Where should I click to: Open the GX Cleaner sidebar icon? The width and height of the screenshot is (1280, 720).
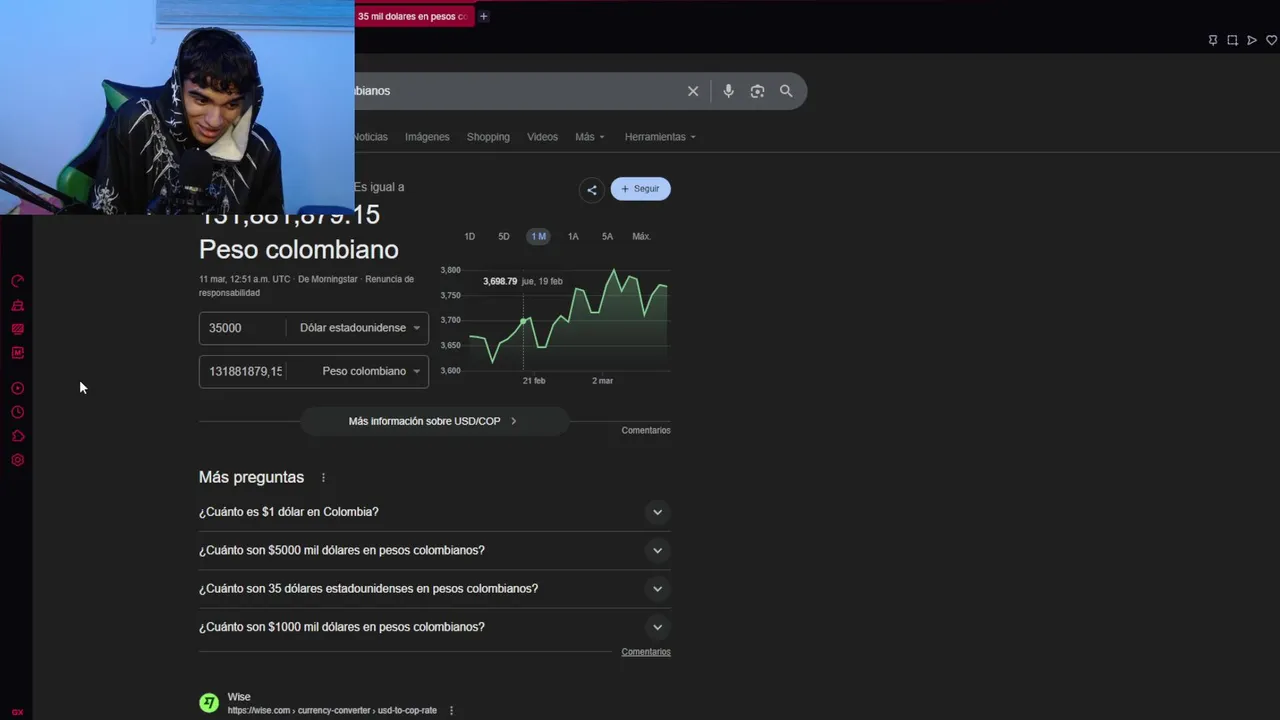point(17,305)
